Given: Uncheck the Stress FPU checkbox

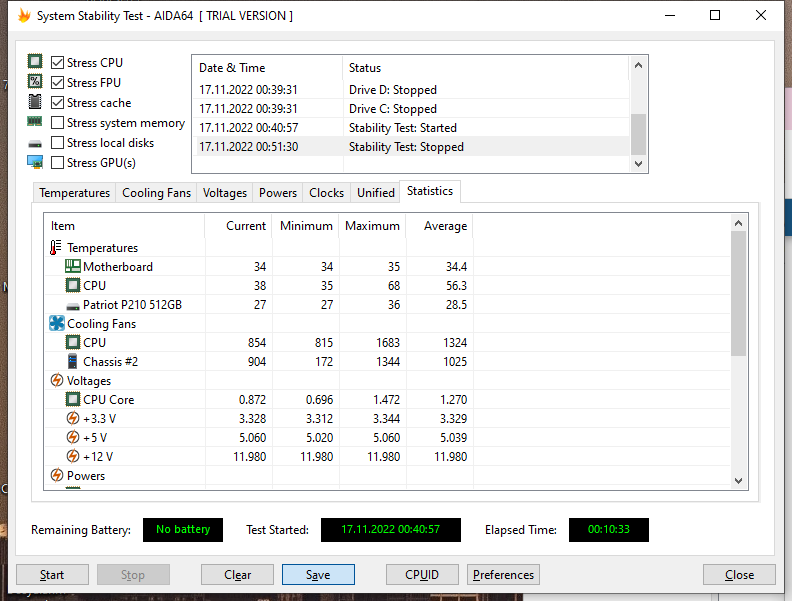Looking at the screenshot, I should (x=58, y=82).
